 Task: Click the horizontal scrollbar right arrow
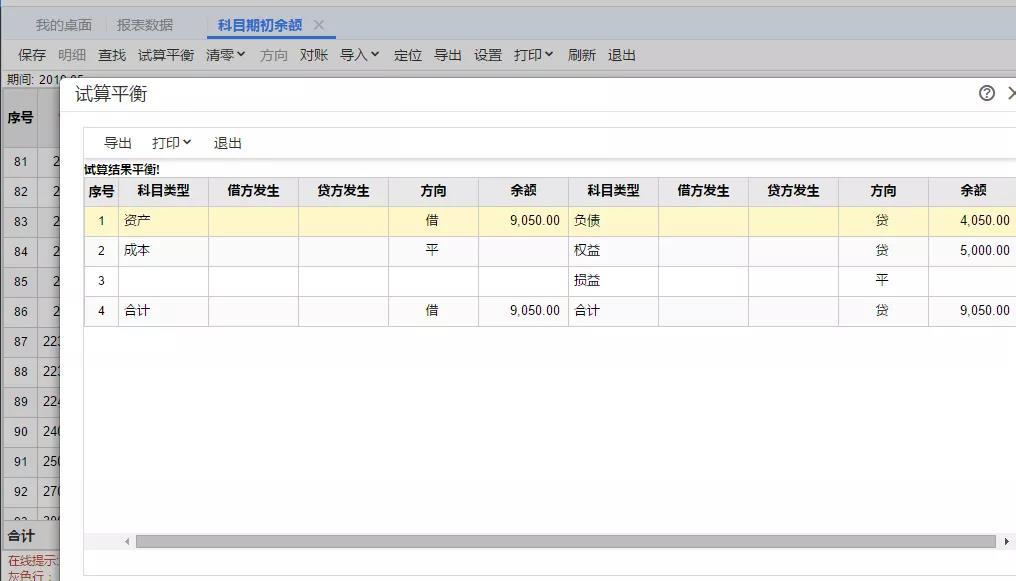[1005, 541]
